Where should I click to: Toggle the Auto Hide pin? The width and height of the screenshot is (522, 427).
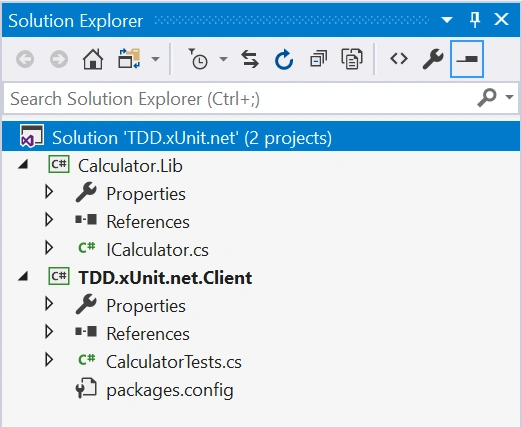pyautogui.click(x=475, y=20)
